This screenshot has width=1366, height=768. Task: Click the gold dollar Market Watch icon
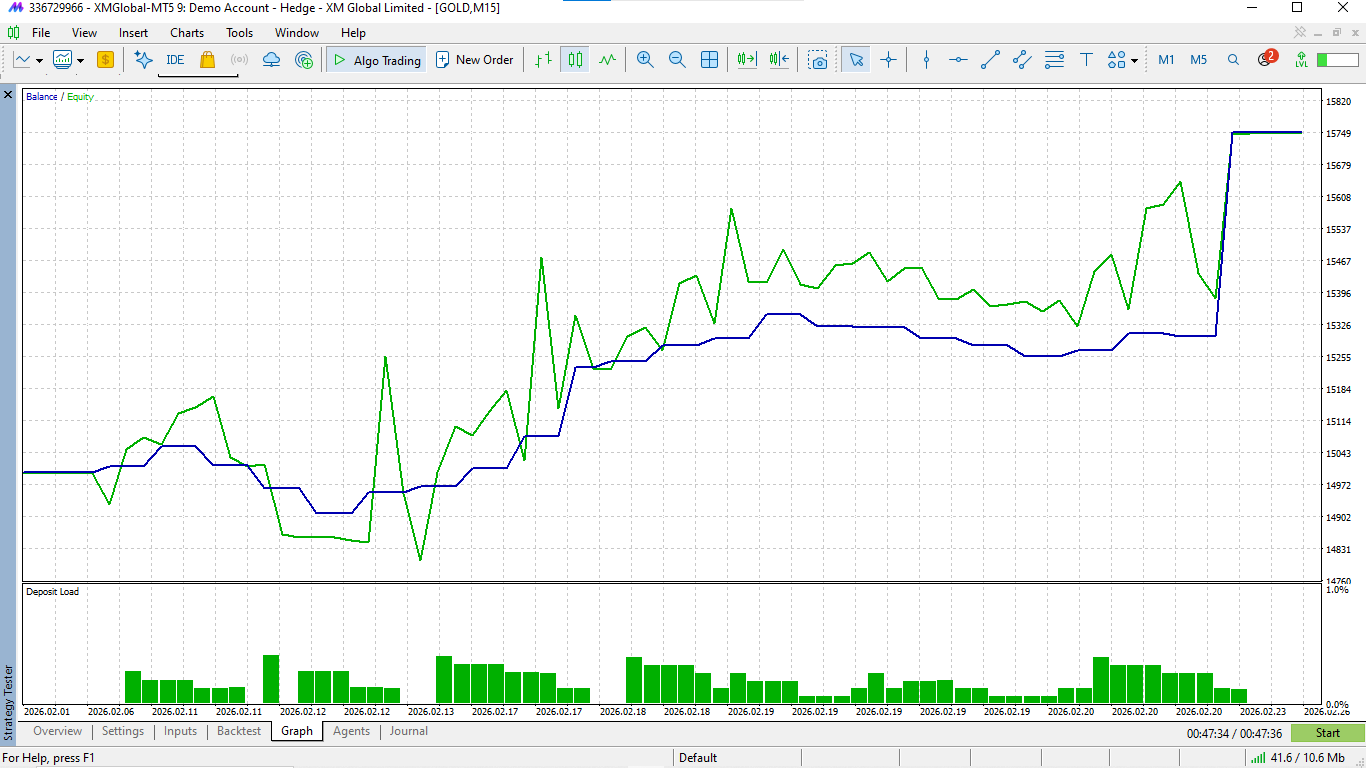tap(105, 60)
